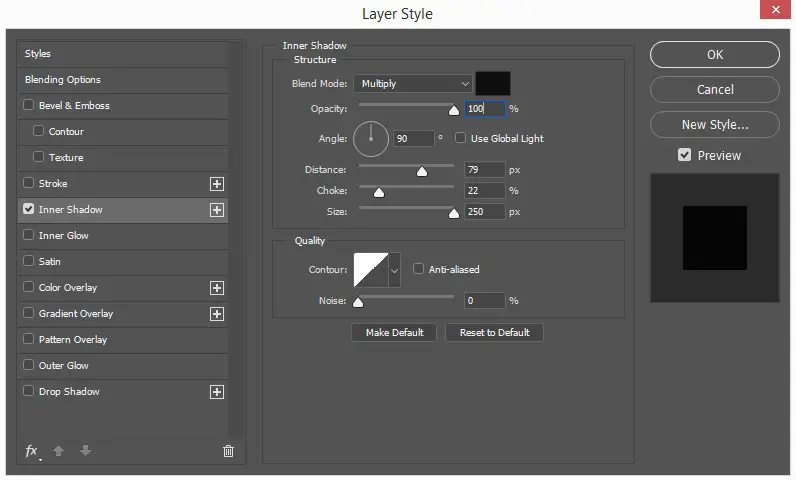Open the Contour picker dropdown arrow
The height and width of the screenshot is (480, 796).
pos(394,270)
